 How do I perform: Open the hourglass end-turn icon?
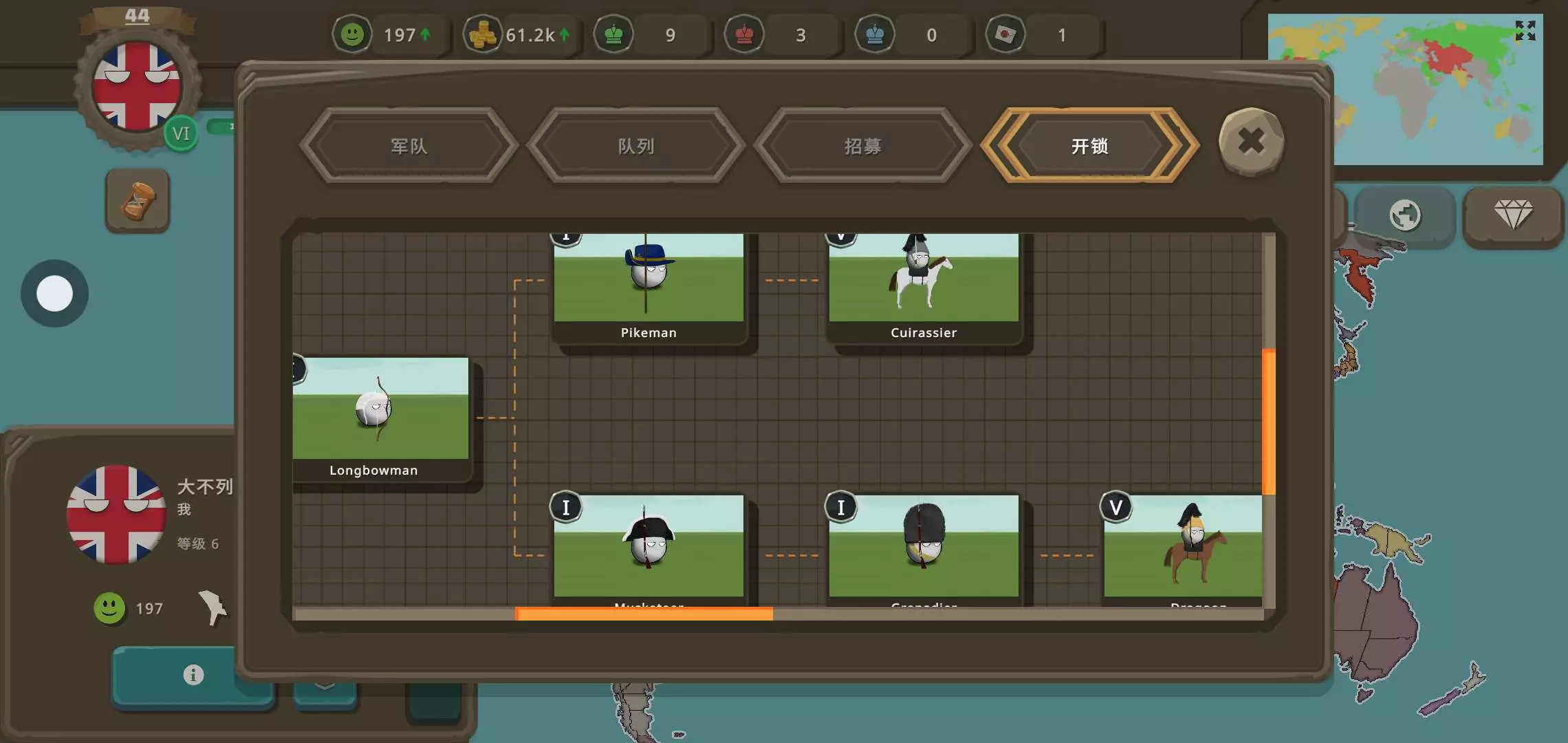click(138, 201)
